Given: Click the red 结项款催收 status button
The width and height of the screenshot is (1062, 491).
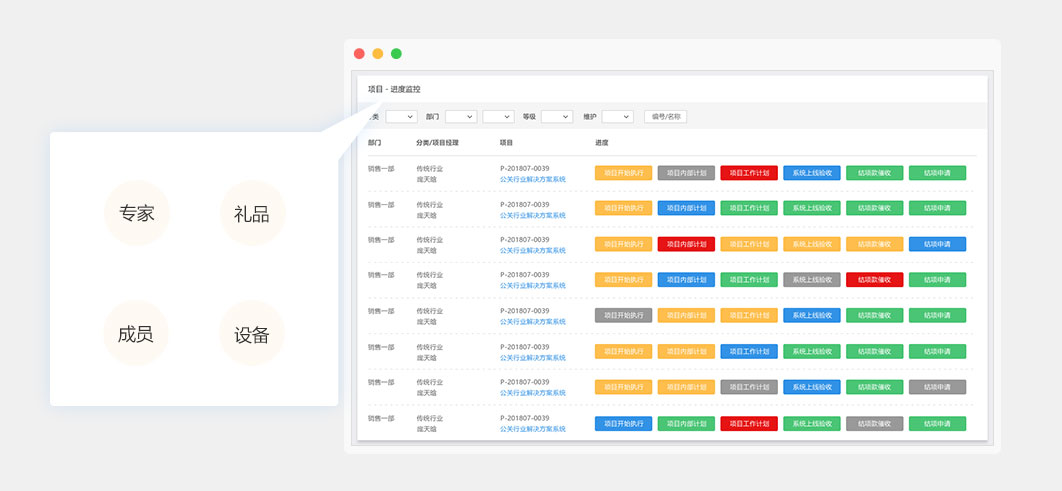Looking at the screenshot, I should click(x=874, y=280).
